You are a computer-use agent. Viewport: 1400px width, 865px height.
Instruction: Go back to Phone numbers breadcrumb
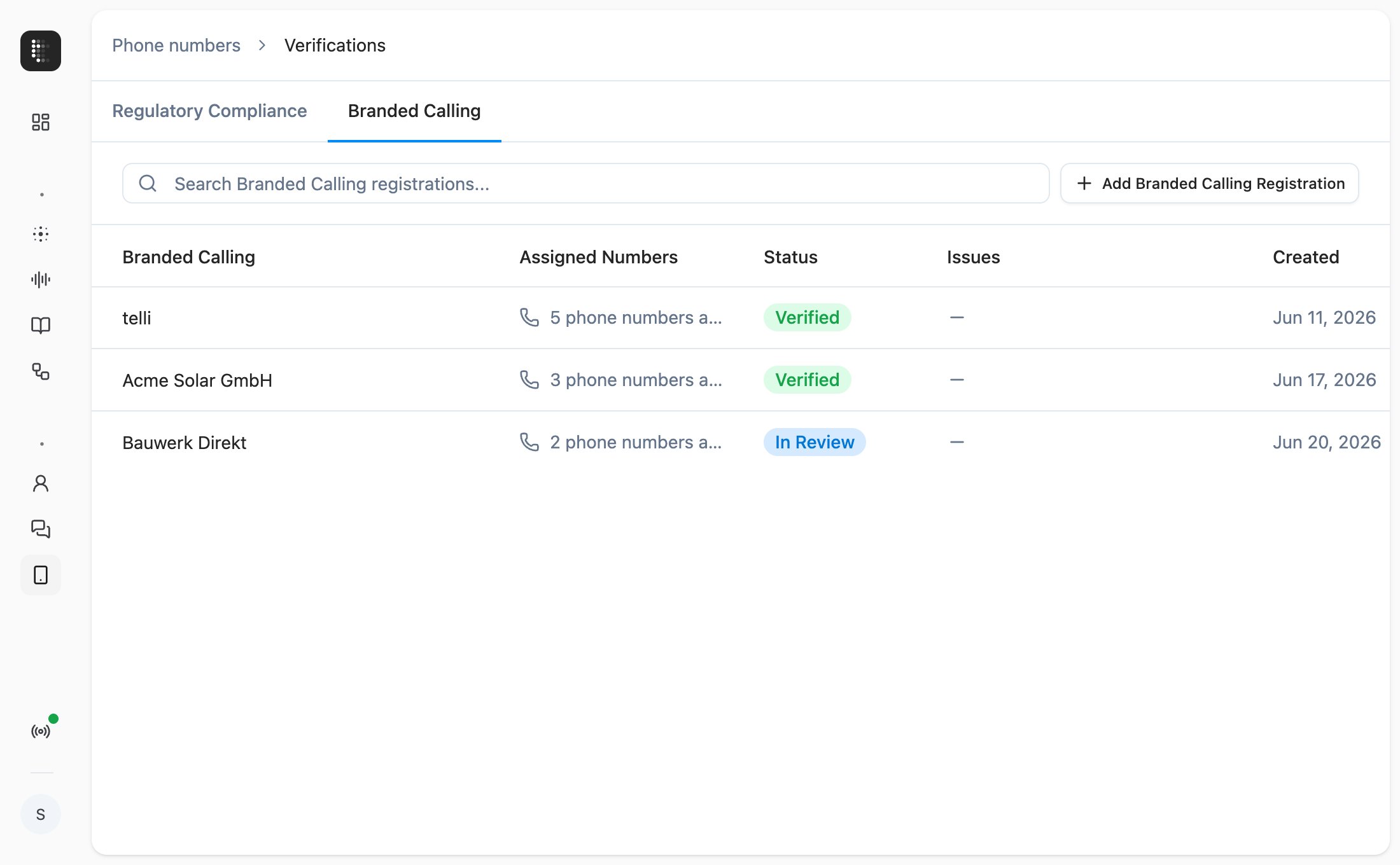coord(176,45)
